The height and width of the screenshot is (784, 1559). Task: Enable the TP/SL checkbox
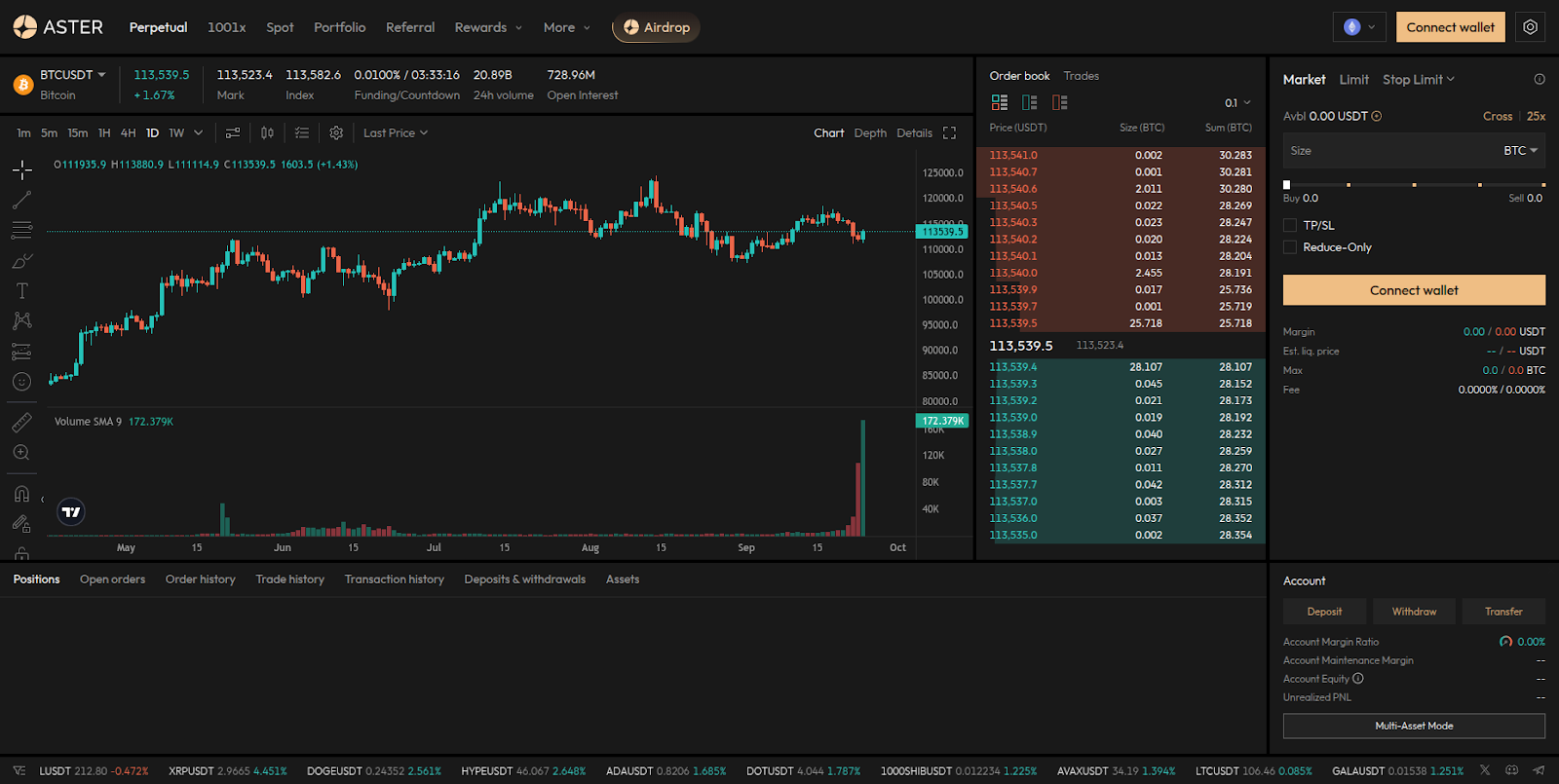[1290, 225]
